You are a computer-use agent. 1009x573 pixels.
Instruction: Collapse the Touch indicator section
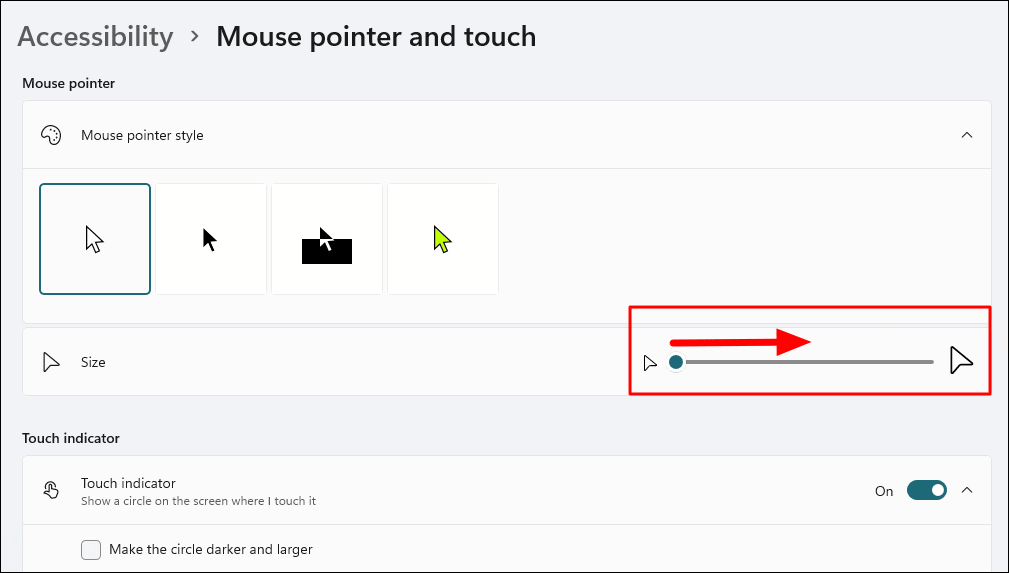pos(967,491)
